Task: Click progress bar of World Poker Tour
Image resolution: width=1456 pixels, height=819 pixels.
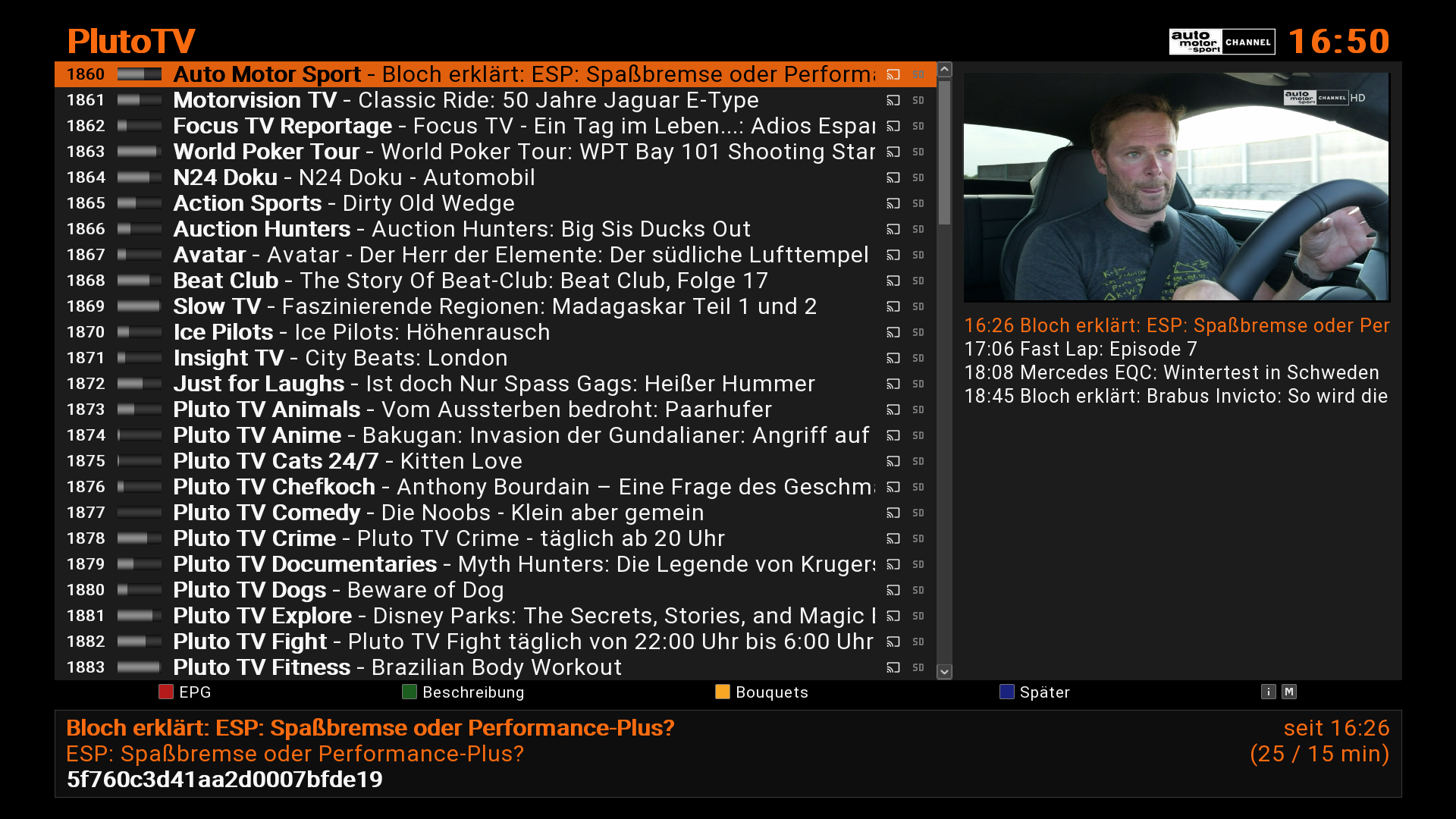Action: coord(140,152)
